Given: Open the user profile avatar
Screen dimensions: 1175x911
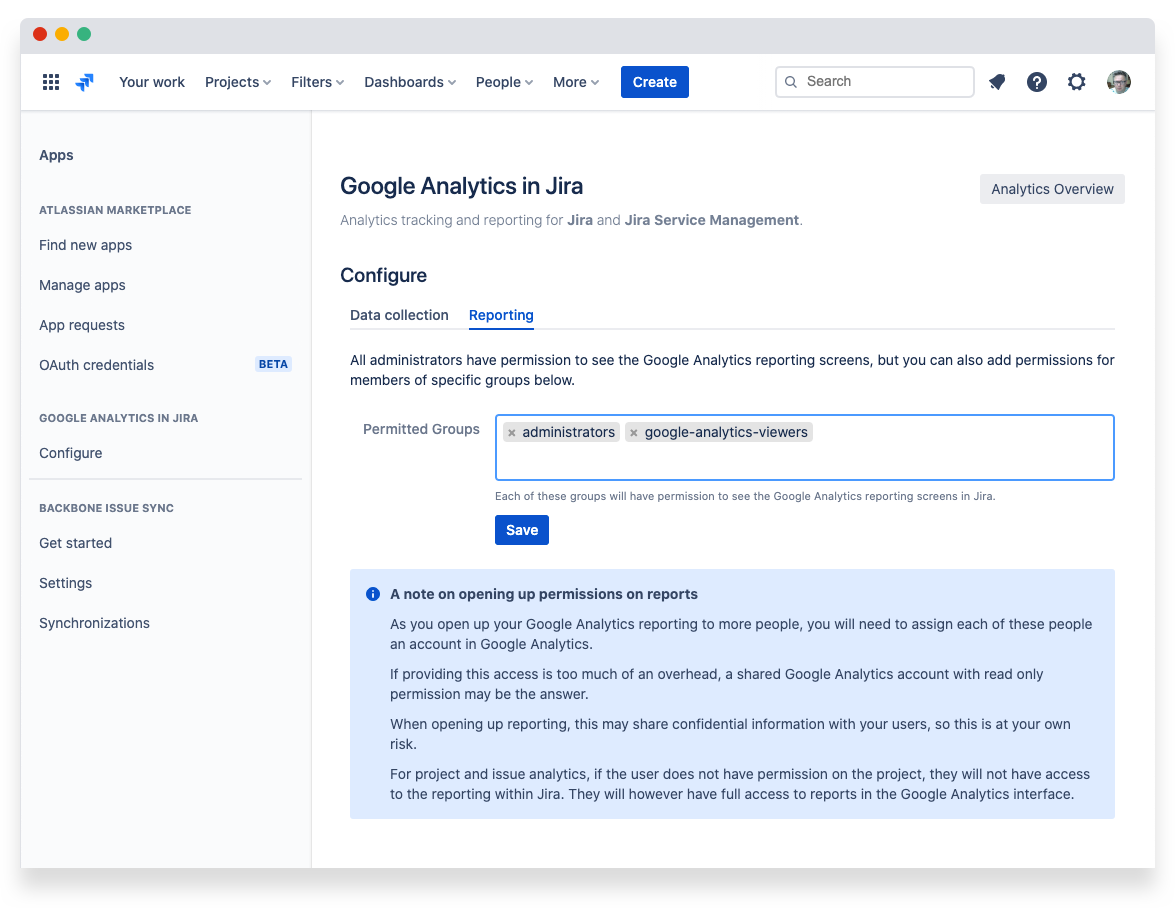Looking at the screenshot, I should click(x=1119, y=82).
